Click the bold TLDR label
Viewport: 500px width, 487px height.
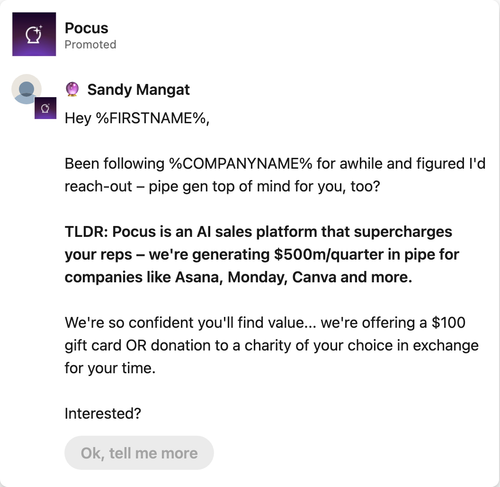pyautogui.click(x=86, y=232)
